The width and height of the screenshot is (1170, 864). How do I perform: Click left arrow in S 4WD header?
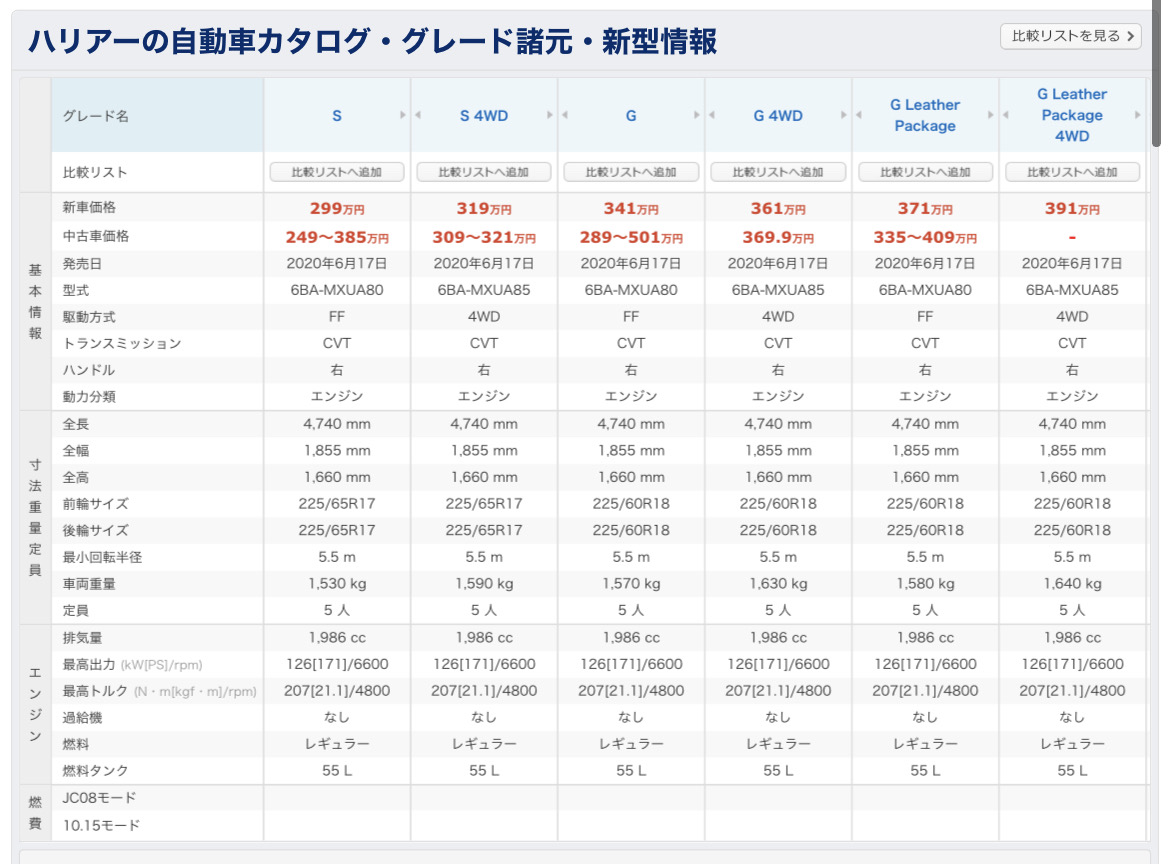[x=418, y=115]
